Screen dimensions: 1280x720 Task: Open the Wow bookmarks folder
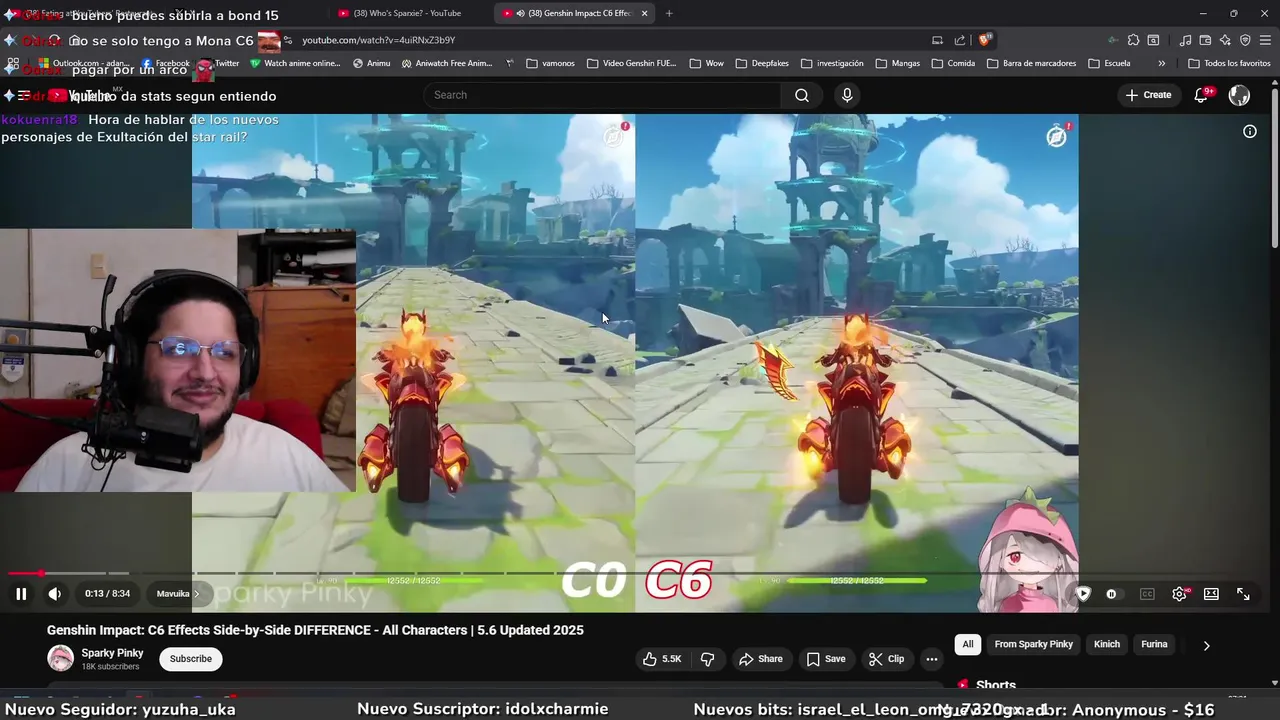point(706,63)
